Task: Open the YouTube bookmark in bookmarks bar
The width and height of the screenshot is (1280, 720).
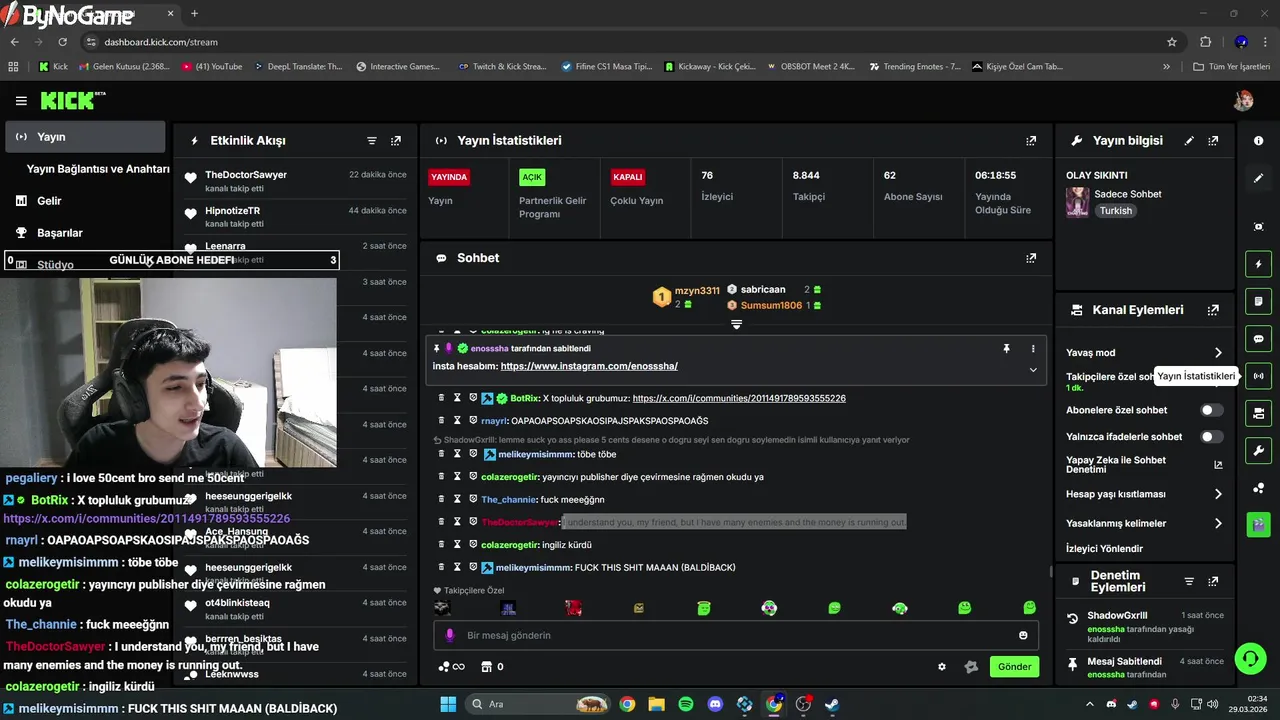Action: click(212, 67)
